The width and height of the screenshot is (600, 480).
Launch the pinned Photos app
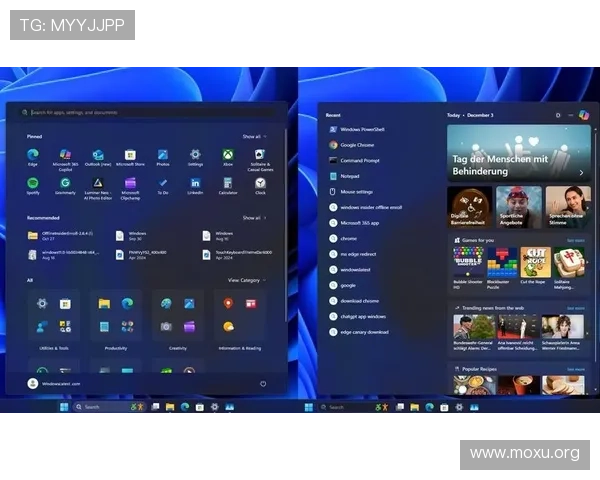click(x=163, y=155)
